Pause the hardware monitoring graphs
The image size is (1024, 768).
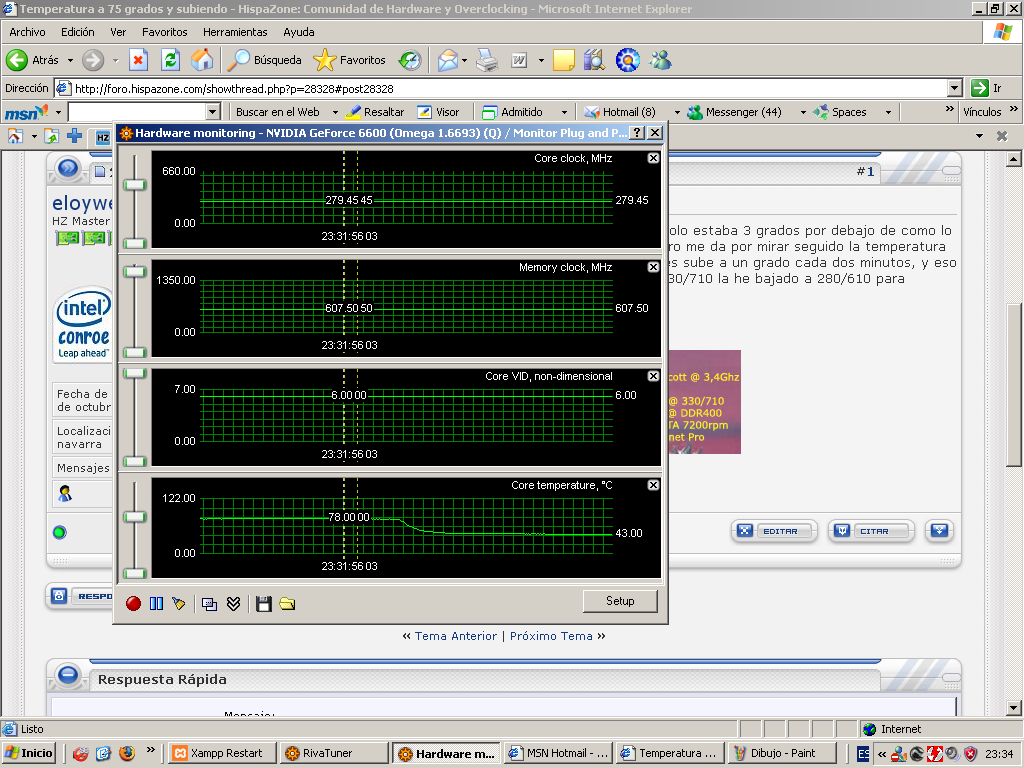pyautogui.click(x=156, y=603)
